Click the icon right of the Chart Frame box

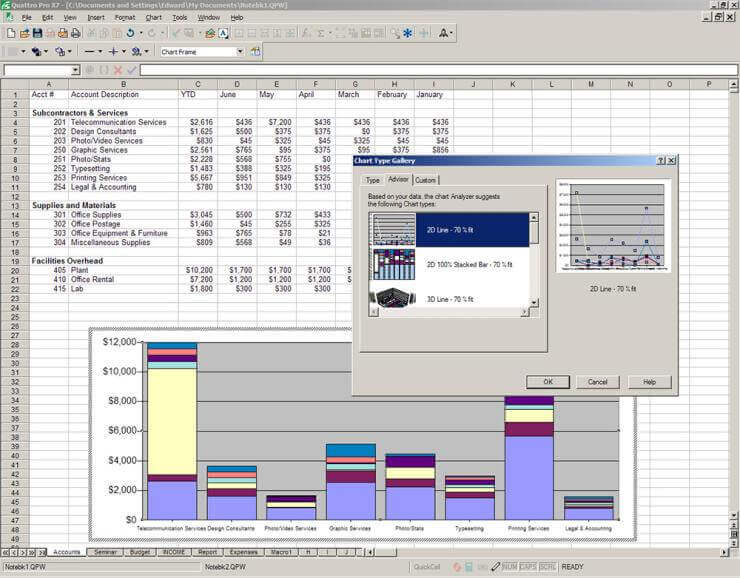(255, 51)
